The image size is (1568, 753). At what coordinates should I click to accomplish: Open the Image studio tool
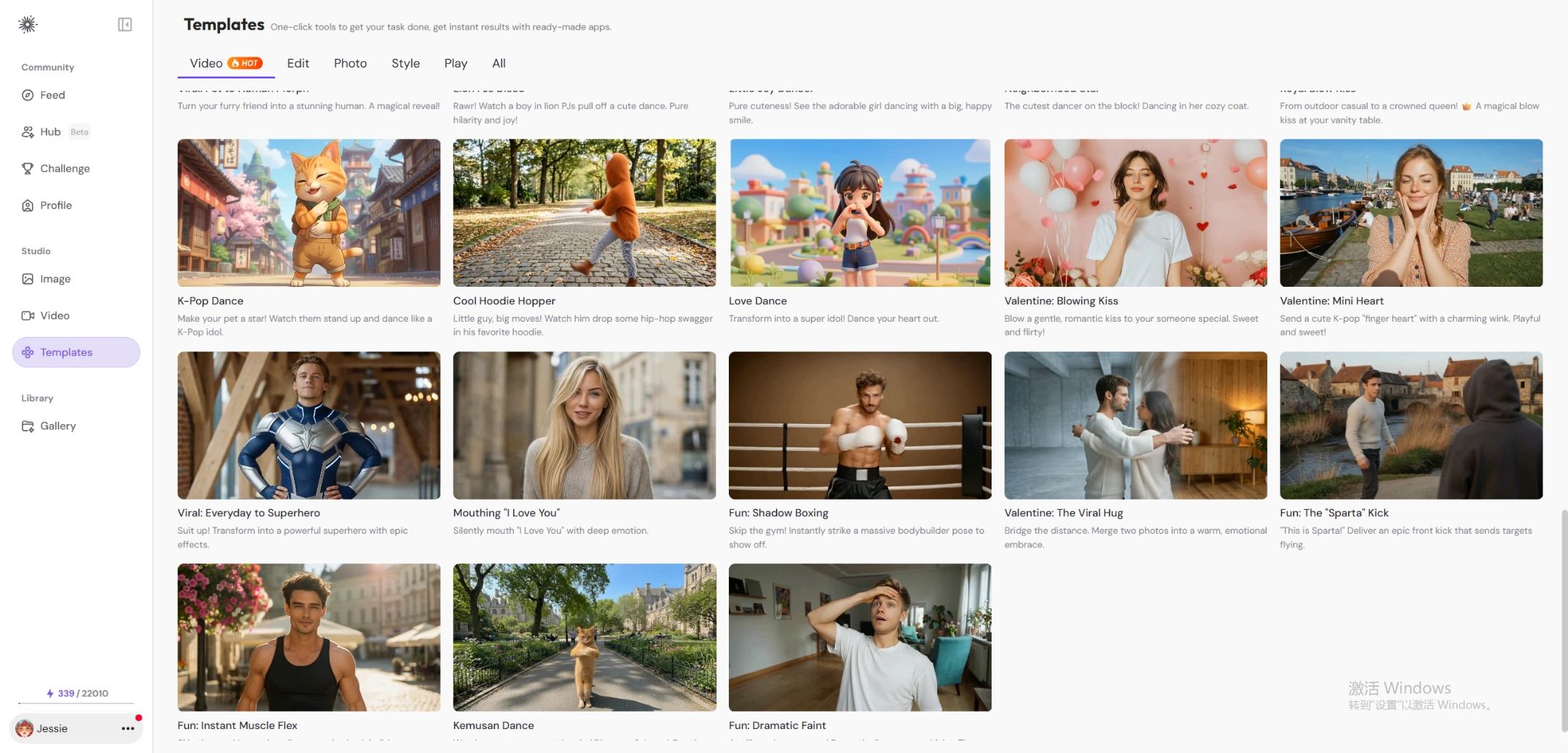click(55, 278)
